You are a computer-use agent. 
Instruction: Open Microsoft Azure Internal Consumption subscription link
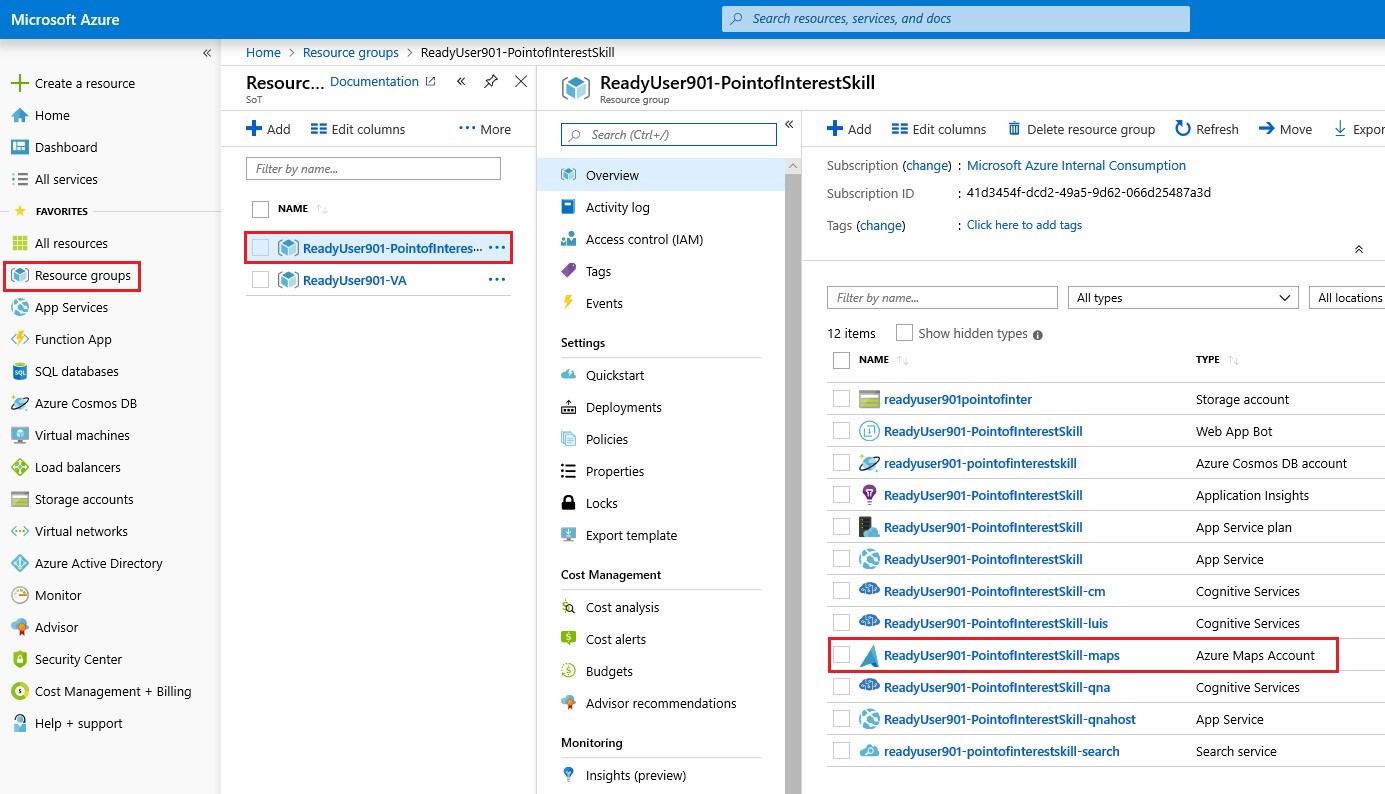[x=1076, y=166]
